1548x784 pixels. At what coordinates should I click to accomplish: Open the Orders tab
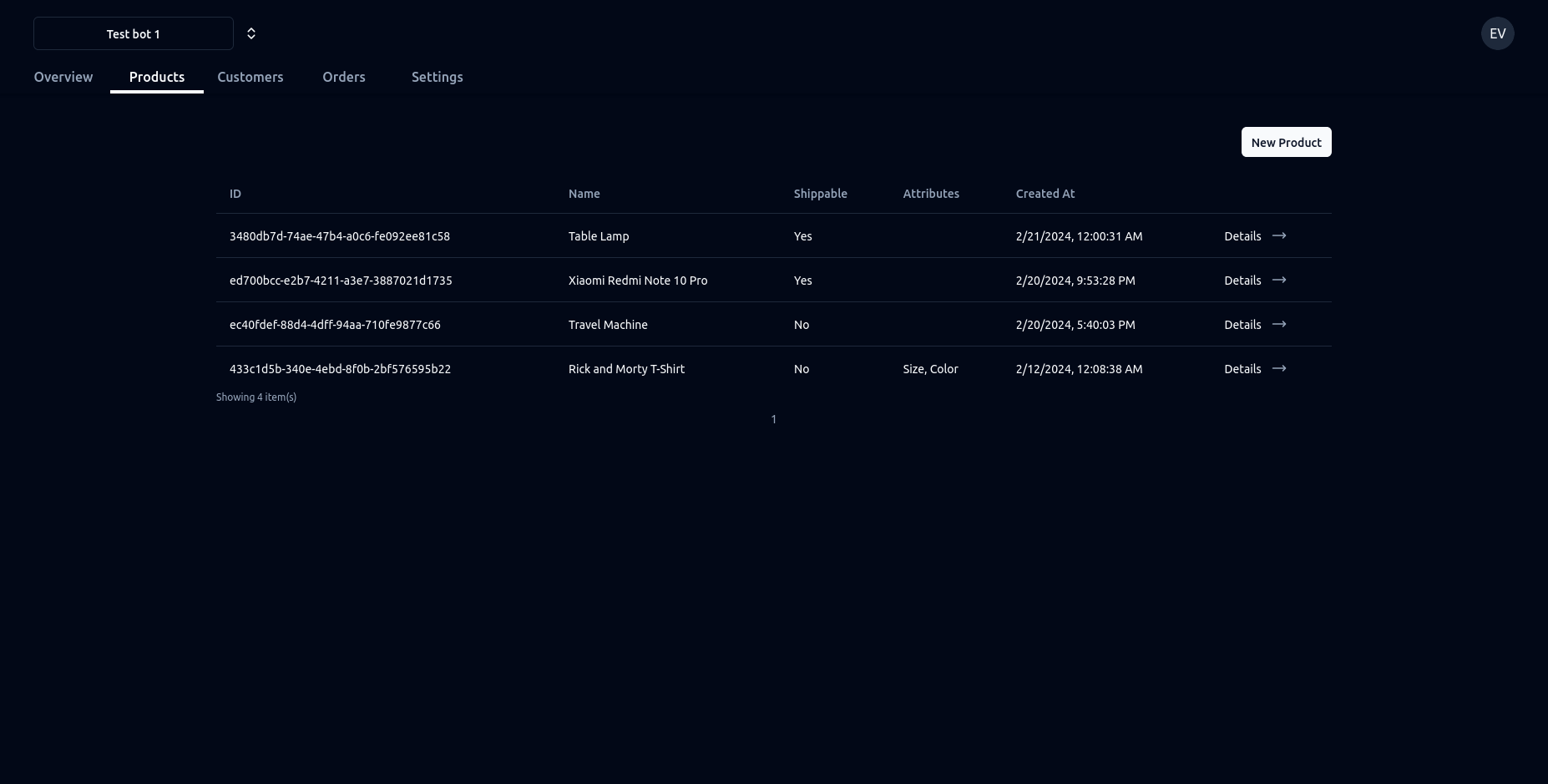344,77
